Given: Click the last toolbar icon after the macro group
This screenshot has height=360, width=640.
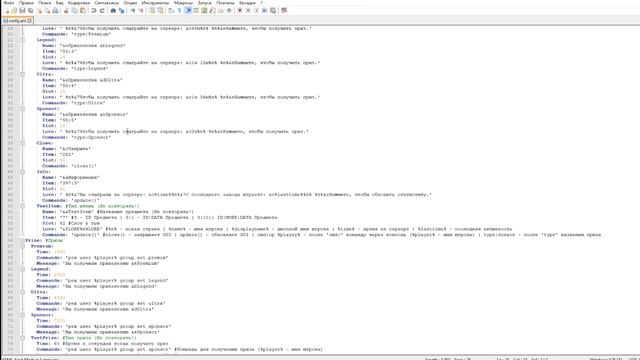Looking at the screenshot, I should point(284,10).
